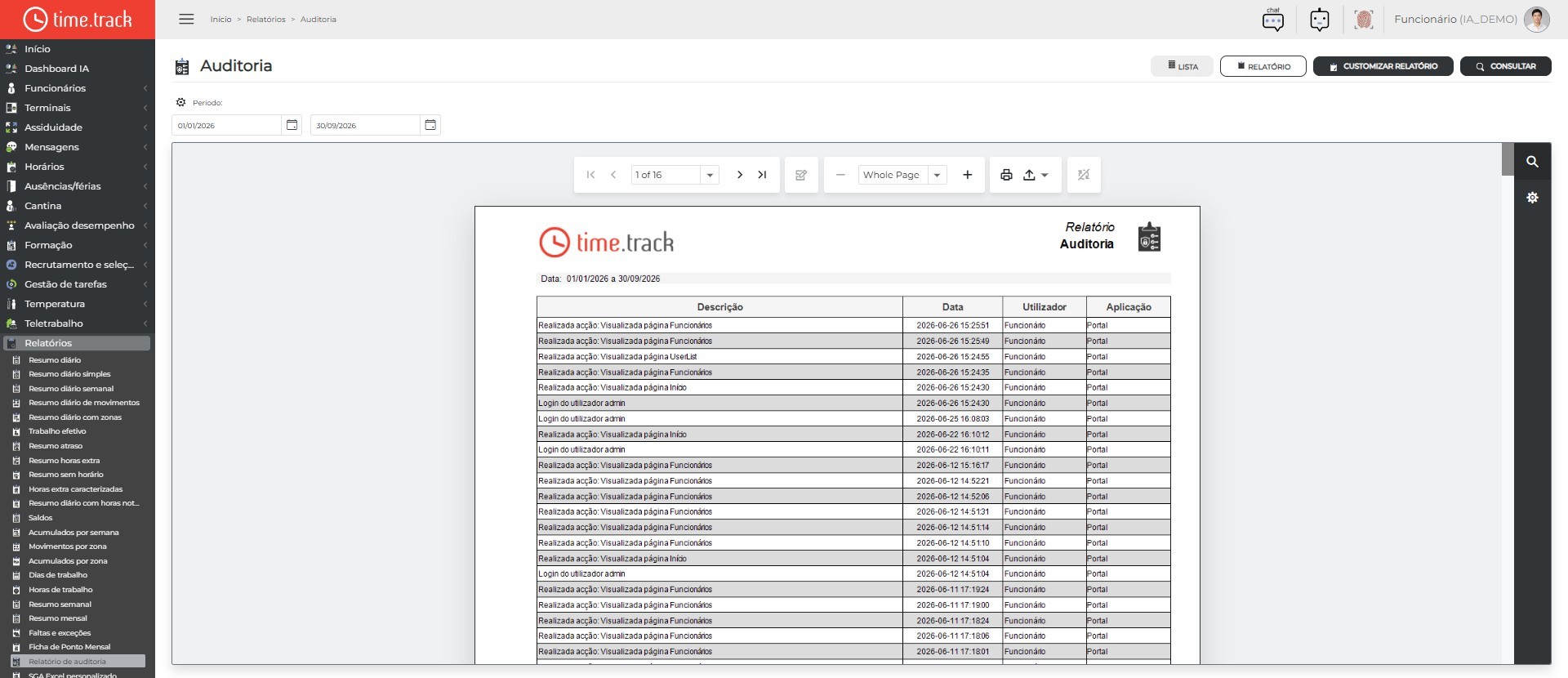Click the Período settings gear icon

pos(181,103)
